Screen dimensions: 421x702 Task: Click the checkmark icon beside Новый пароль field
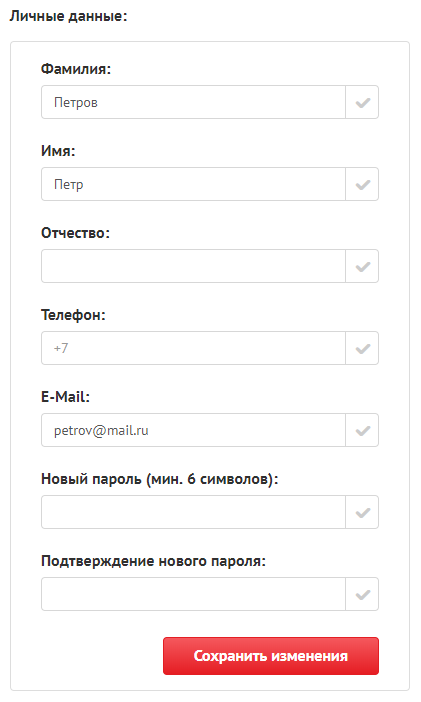coord(362,512)
